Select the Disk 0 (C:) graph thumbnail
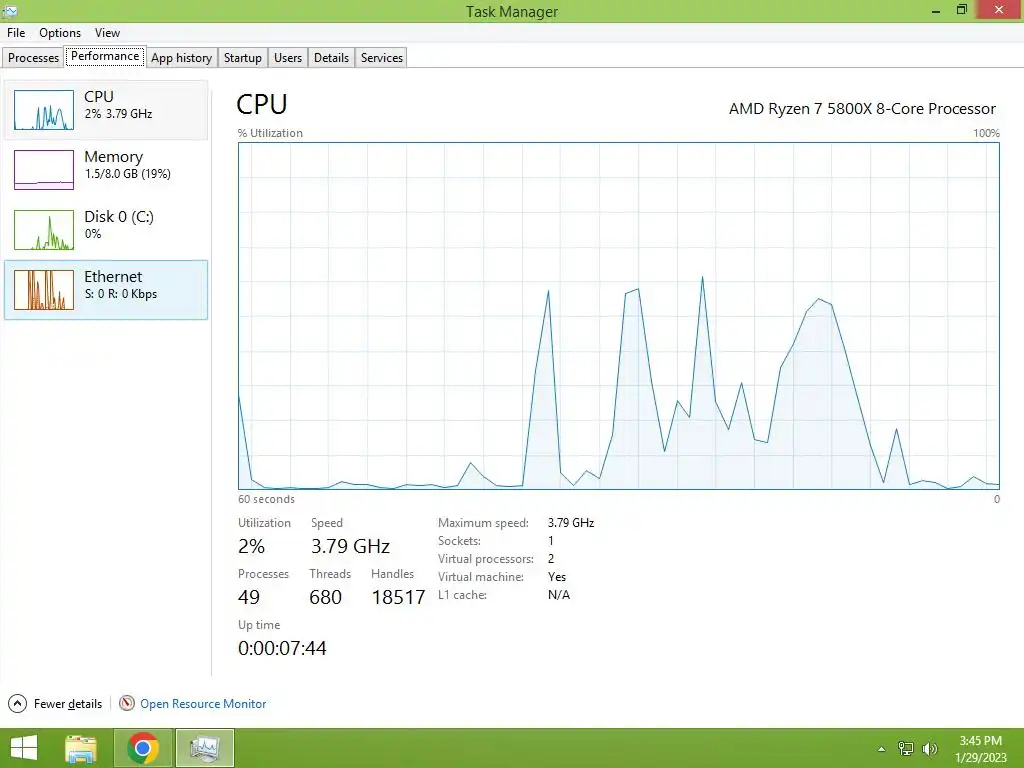Screen dimensions: 1024x768 click(x=44, y=230)
